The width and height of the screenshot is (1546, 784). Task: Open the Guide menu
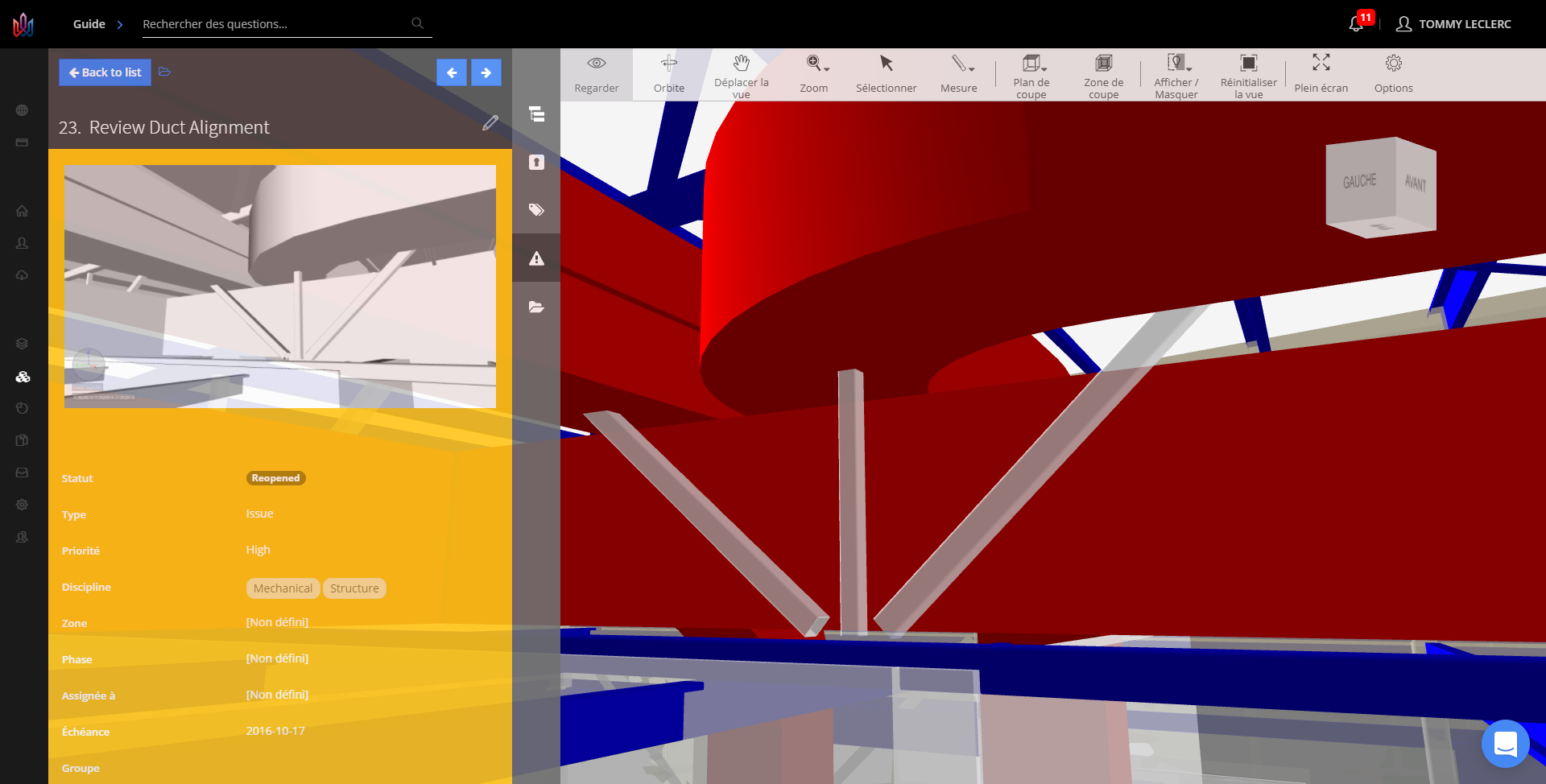click(89, 24)
